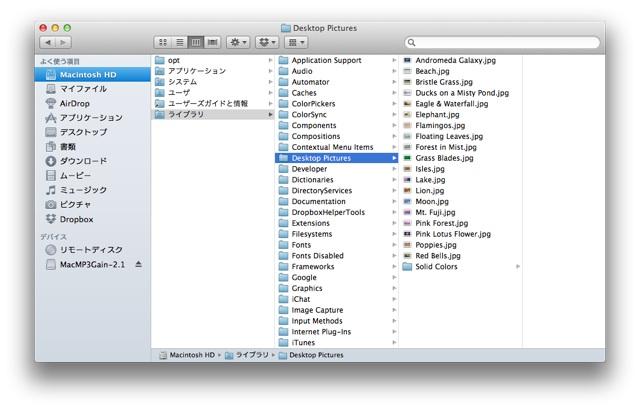Eject the MacMP3Gain-2.1 volume
Image resolution: width=640 pixels, height=410 pixels.
click(x=139, y=264)
